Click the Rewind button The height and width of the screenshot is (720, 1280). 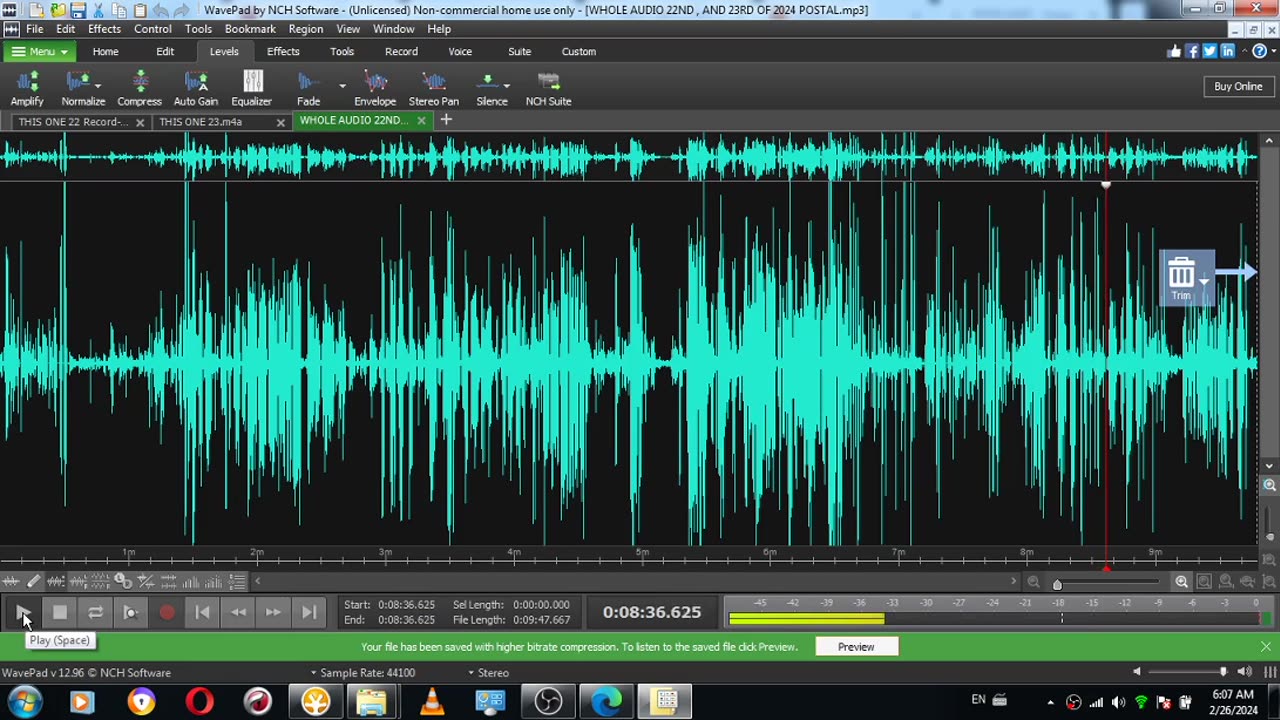click(x=238, y=612)
